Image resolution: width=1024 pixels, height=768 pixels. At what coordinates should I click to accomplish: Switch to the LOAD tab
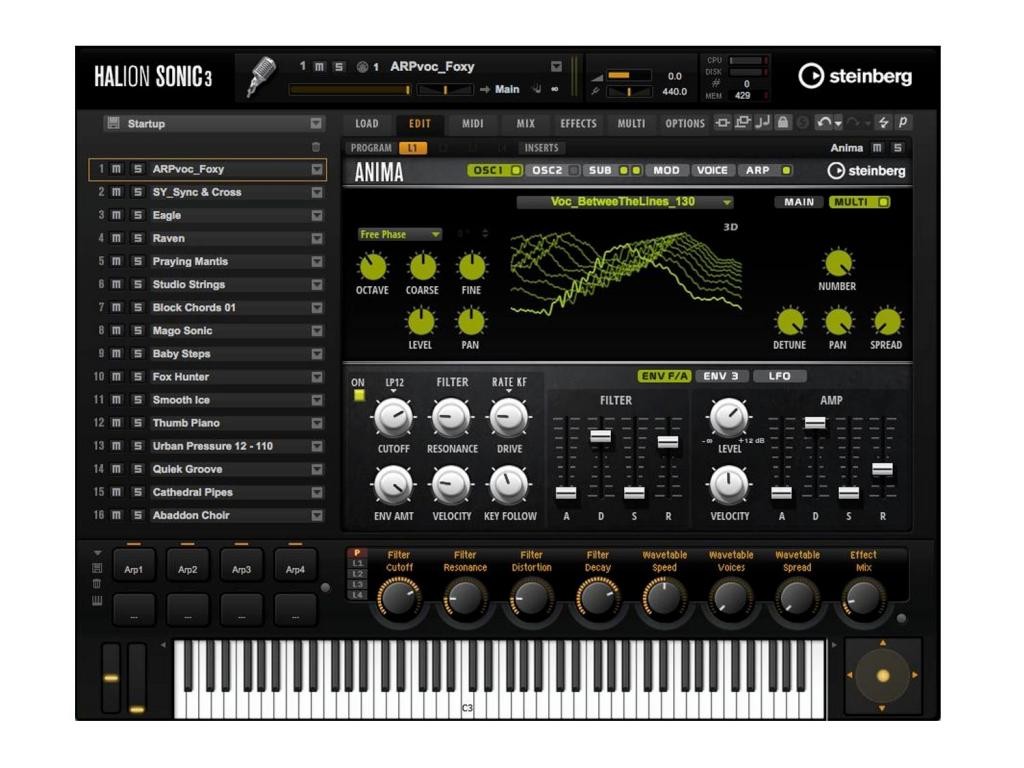tap(367, 123)
